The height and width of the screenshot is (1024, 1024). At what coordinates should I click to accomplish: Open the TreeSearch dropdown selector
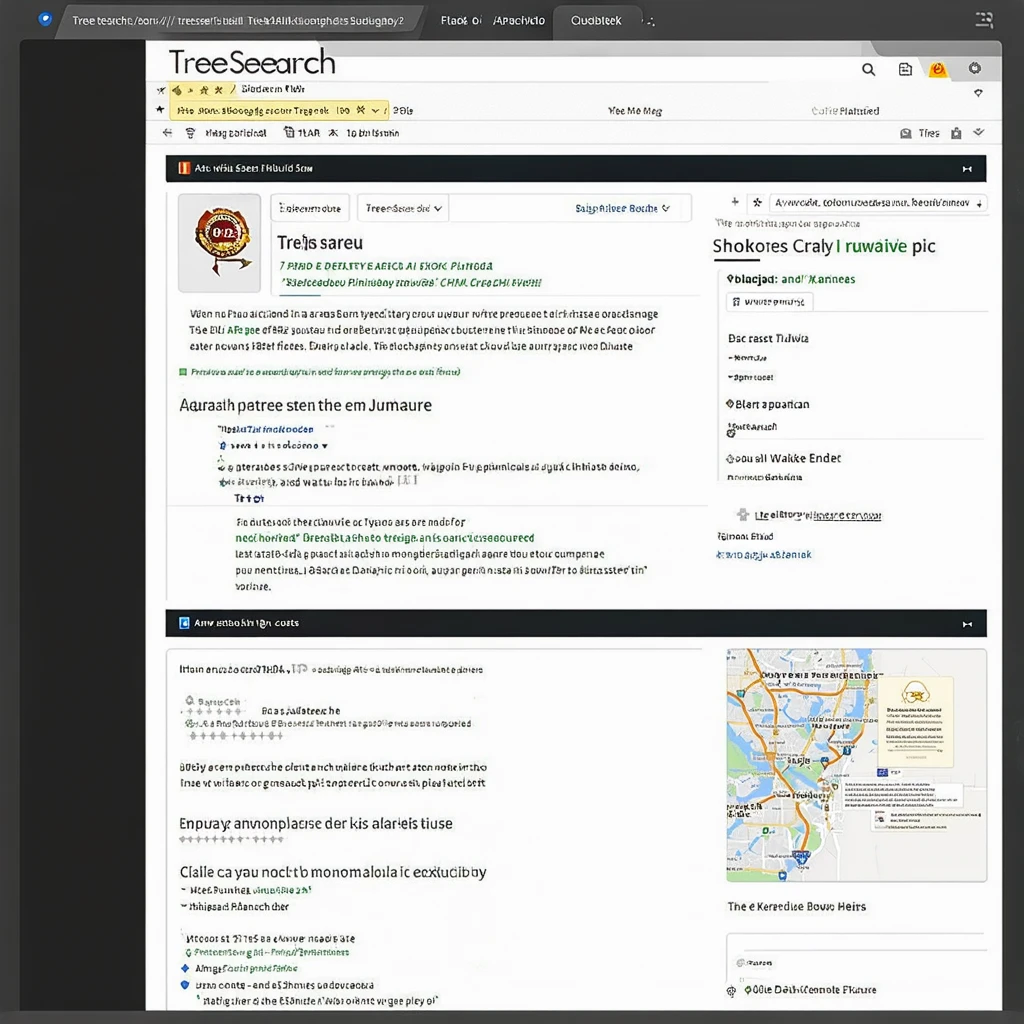coord(403,208)
